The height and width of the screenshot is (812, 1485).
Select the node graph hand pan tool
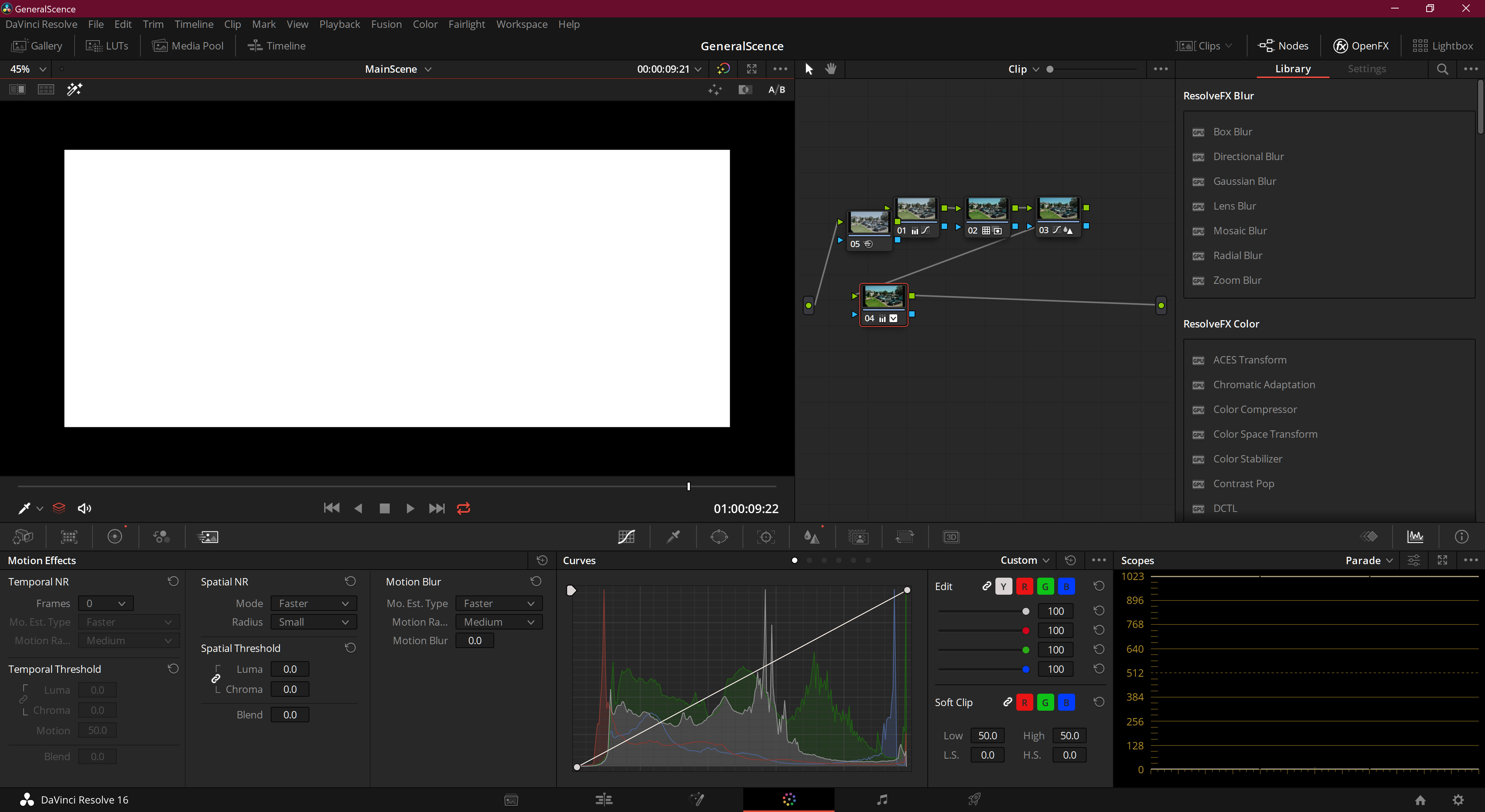830,68
